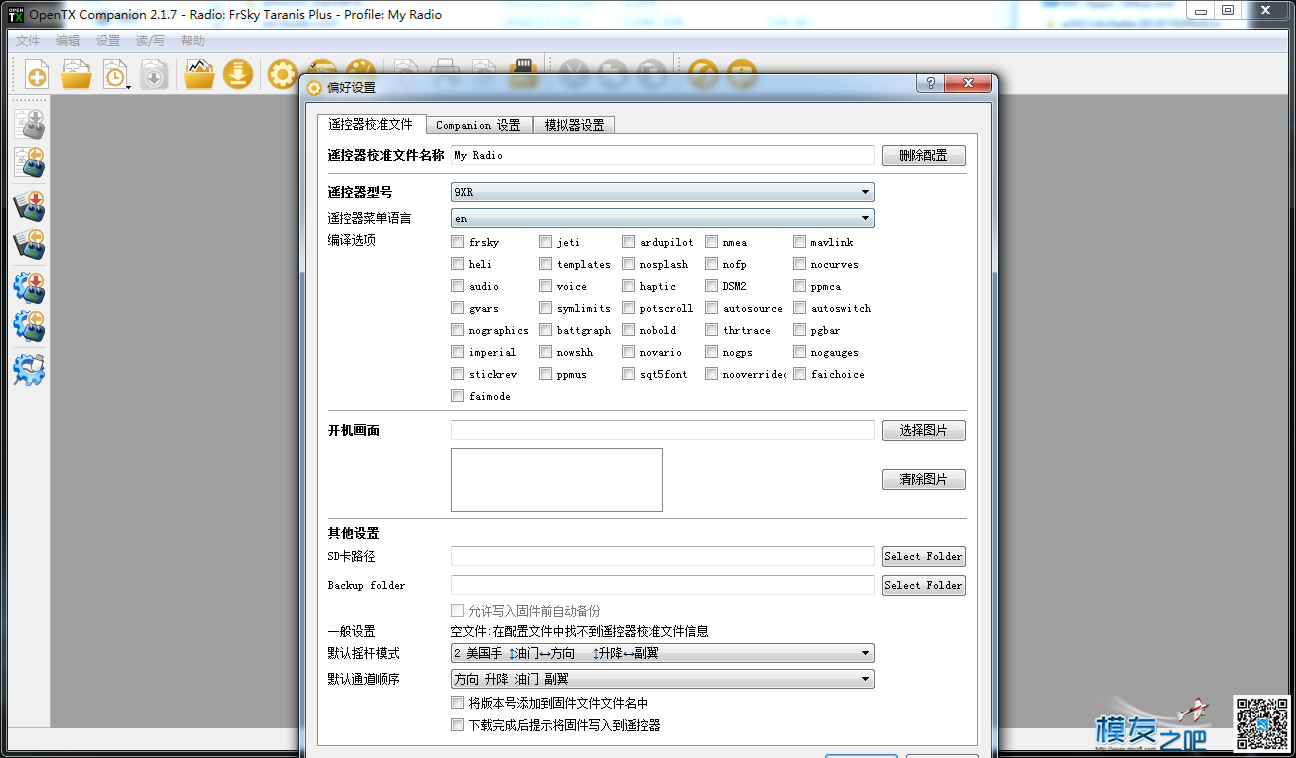Expand the 默认通道顺序 dropdown
Screen dimensions: 1296x758
tap(662, 679)
